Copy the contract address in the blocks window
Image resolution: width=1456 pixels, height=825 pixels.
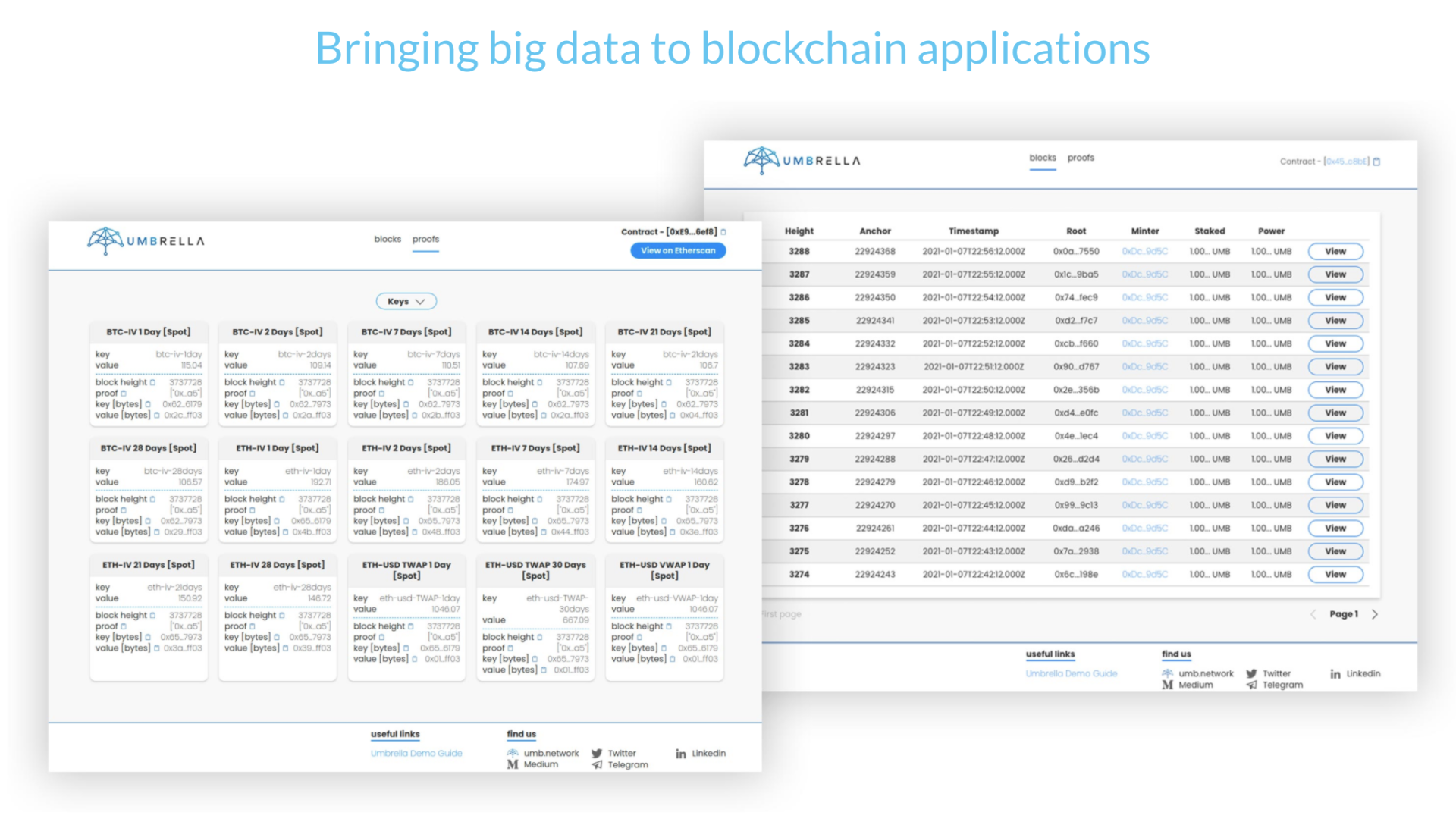click(x=1377, y=162)
